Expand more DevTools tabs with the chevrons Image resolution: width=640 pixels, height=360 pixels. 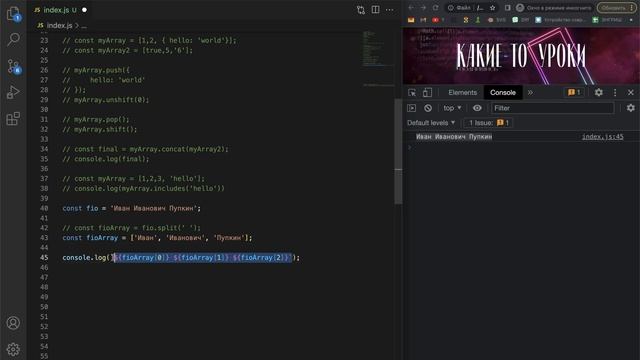tap(530, 93)
